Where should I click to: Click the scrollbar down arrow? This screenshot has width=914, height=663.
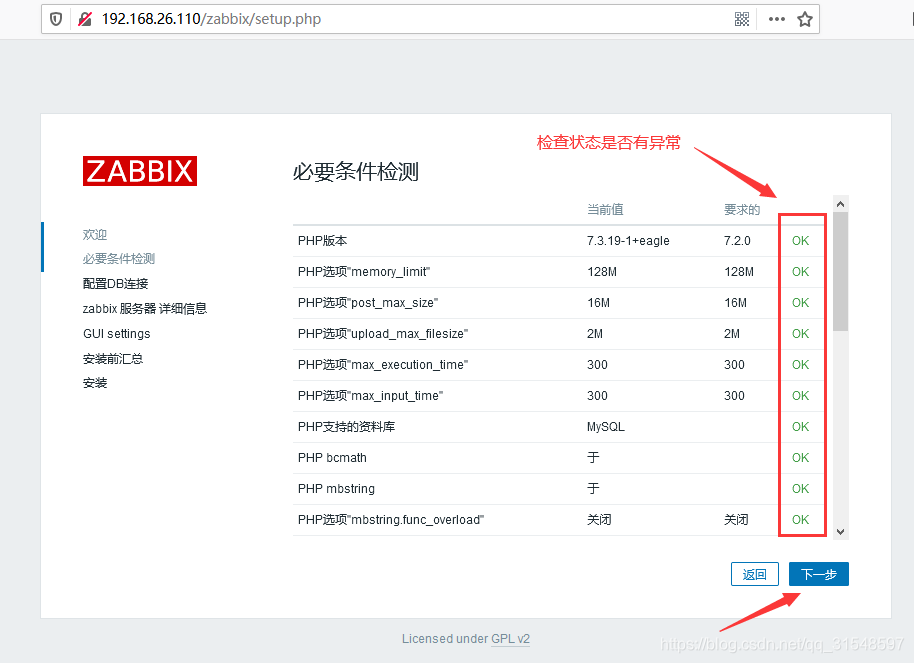(840, 532)
